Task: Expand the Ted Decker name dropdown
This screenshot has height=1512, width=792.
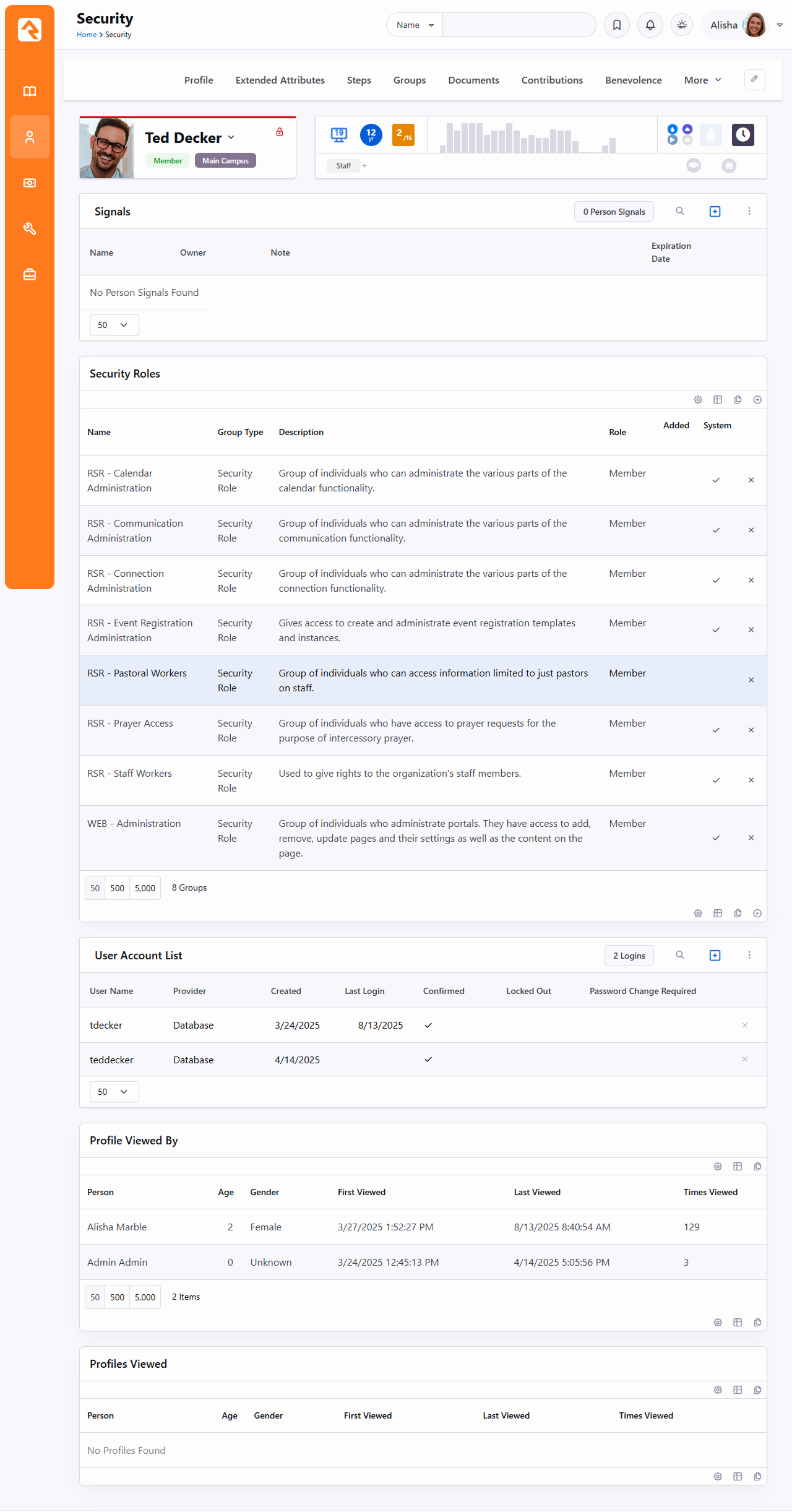Action: [231, 137]
